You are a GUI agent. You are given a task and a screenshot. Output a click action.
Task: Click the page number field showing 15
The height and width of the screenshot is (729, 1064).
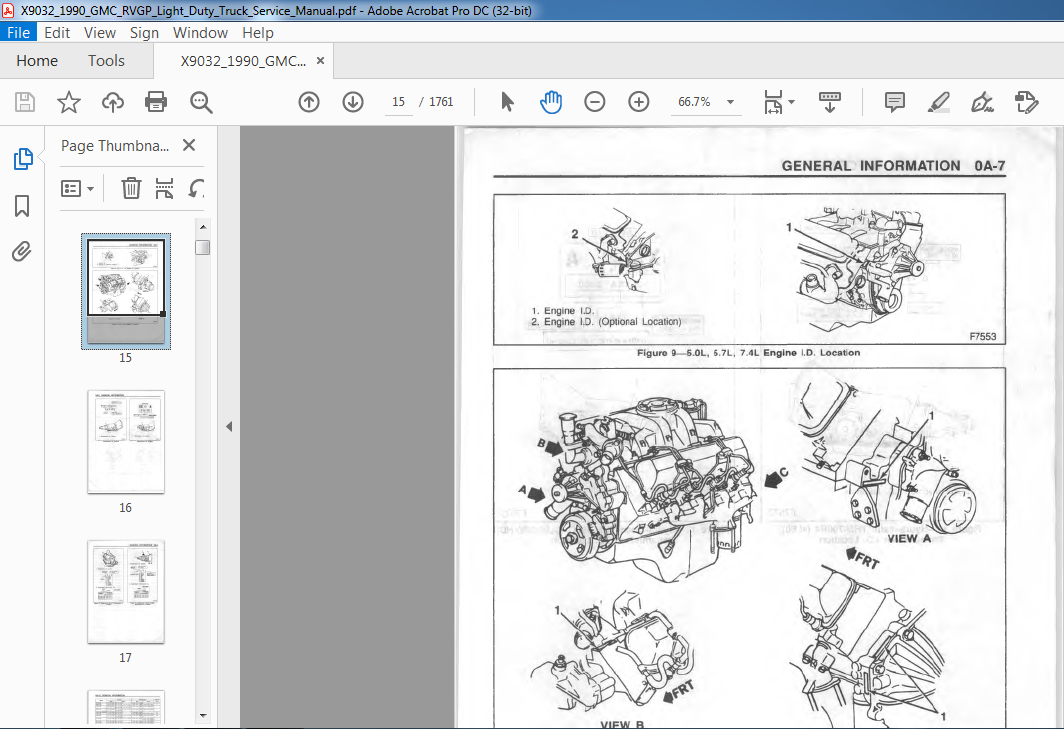[398, 102]
